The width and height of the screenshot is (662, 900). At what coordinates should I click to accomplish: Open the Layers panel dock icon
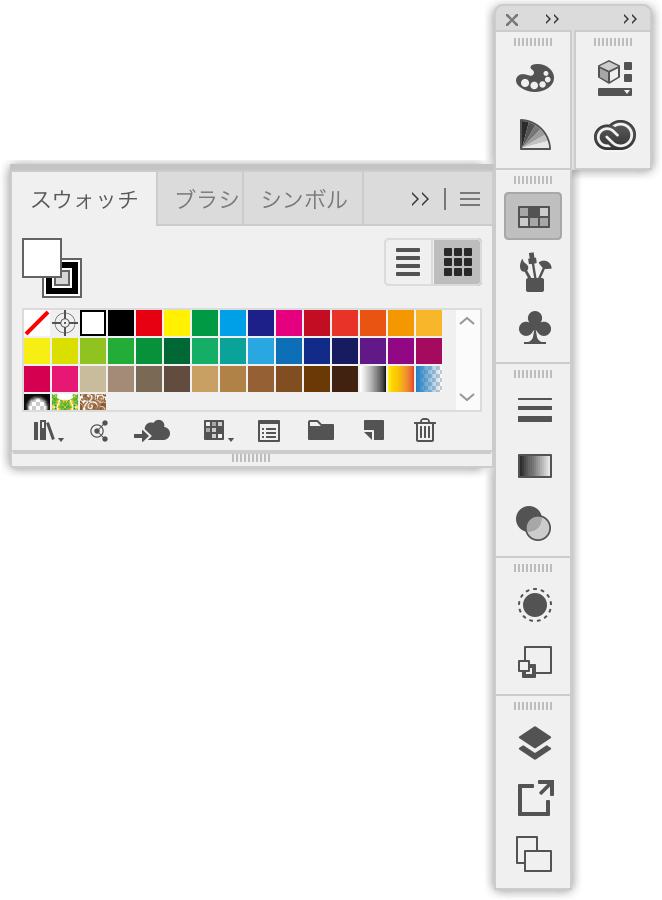tap(534, 743)
